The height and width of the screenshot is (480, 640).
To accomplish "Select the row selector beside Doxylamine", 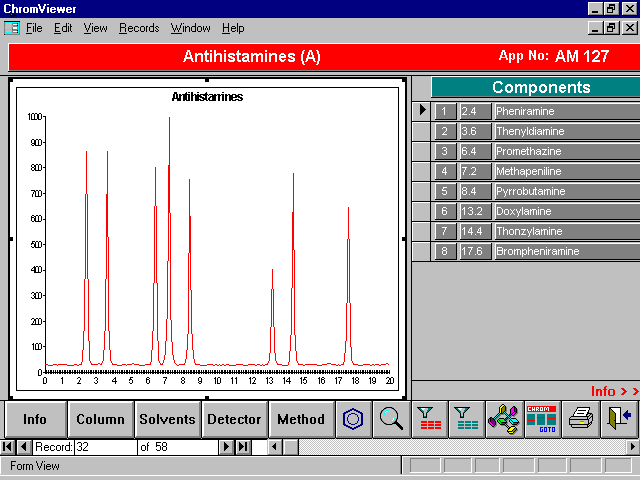I will [x=421, y=211].
